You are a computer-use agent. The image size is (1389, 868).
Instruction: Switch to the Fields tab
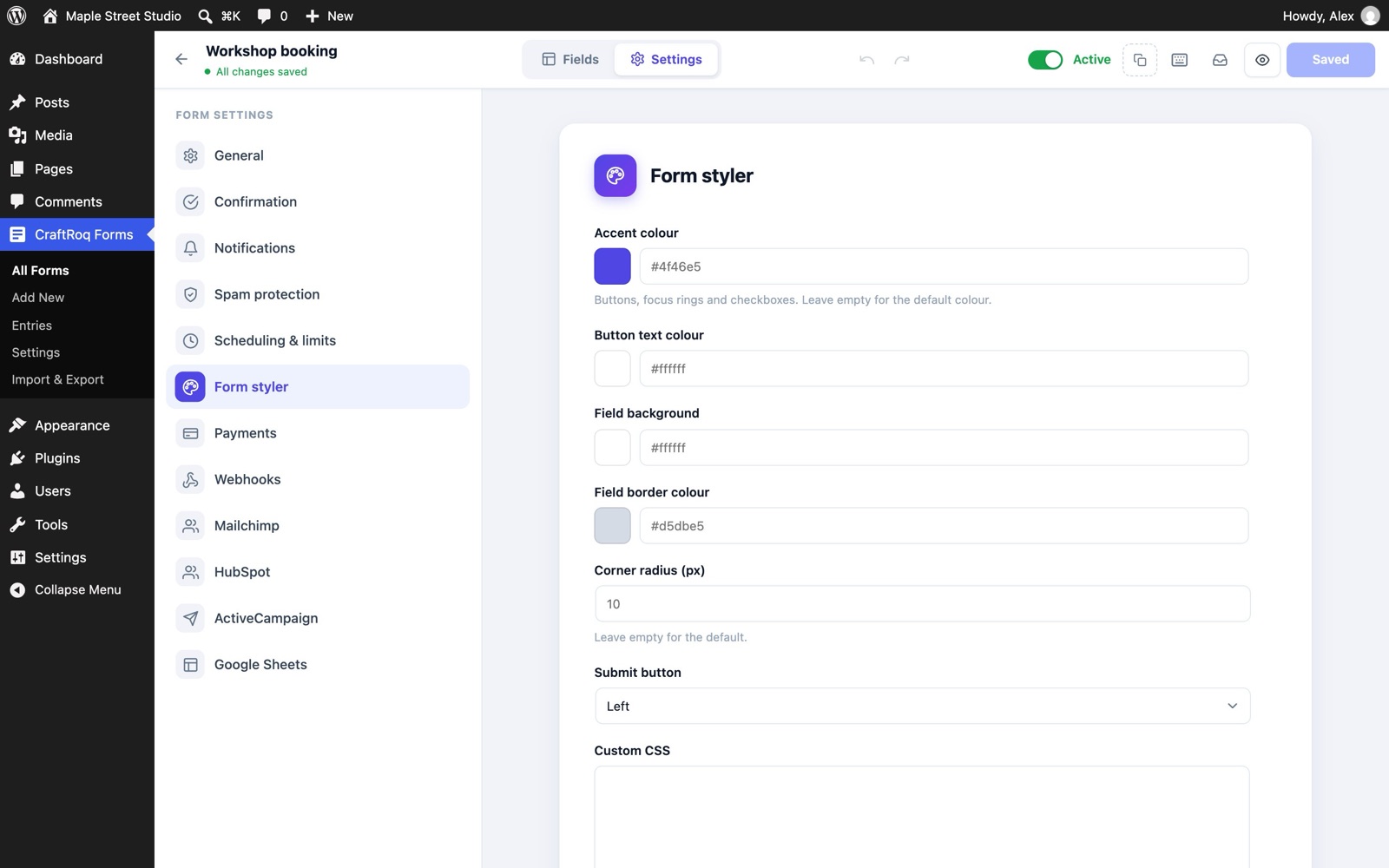click(x=570, y=59)
